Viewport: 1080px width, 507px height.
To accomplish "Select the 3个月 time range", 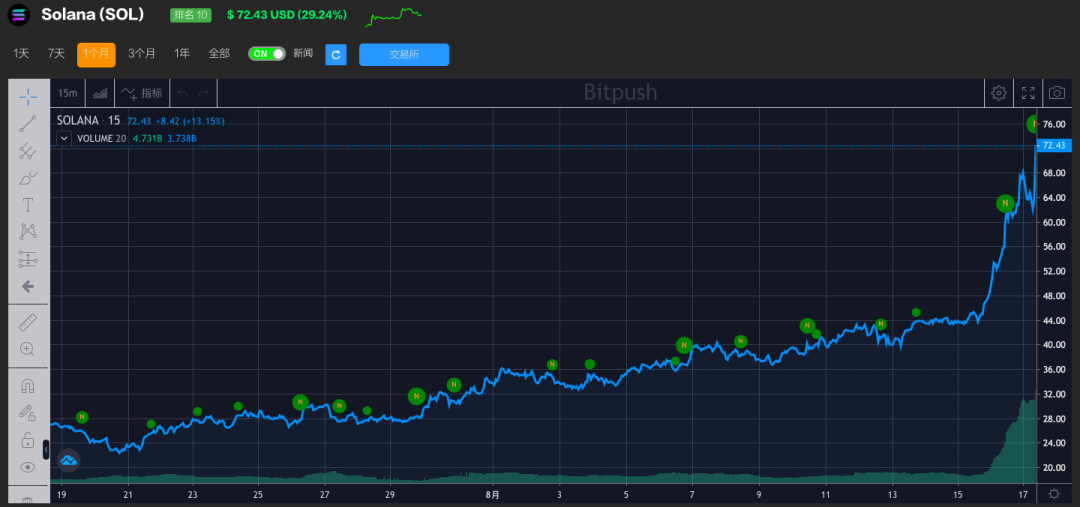I will pyautogui.click(x=142, y=54).
